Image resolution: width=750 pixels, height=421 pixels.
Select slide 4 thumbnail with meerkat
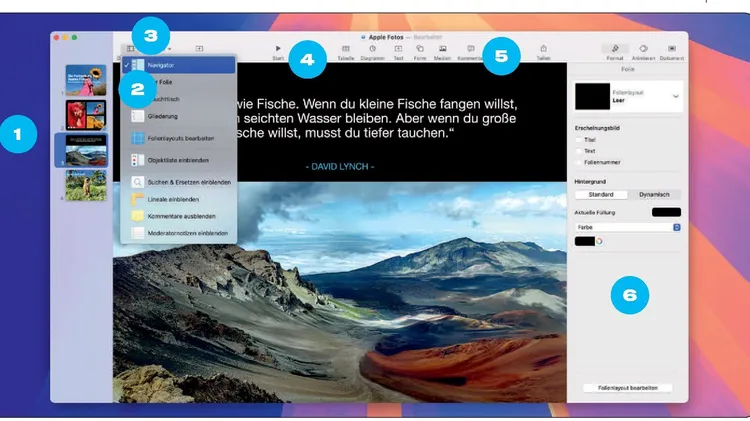pyautogui.click(x=86, y=185)
